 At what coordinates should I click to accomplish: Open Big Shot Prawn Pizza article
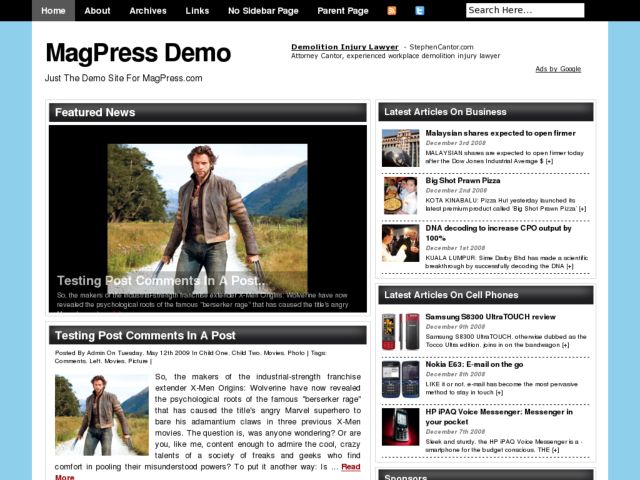tap(463, 180)
